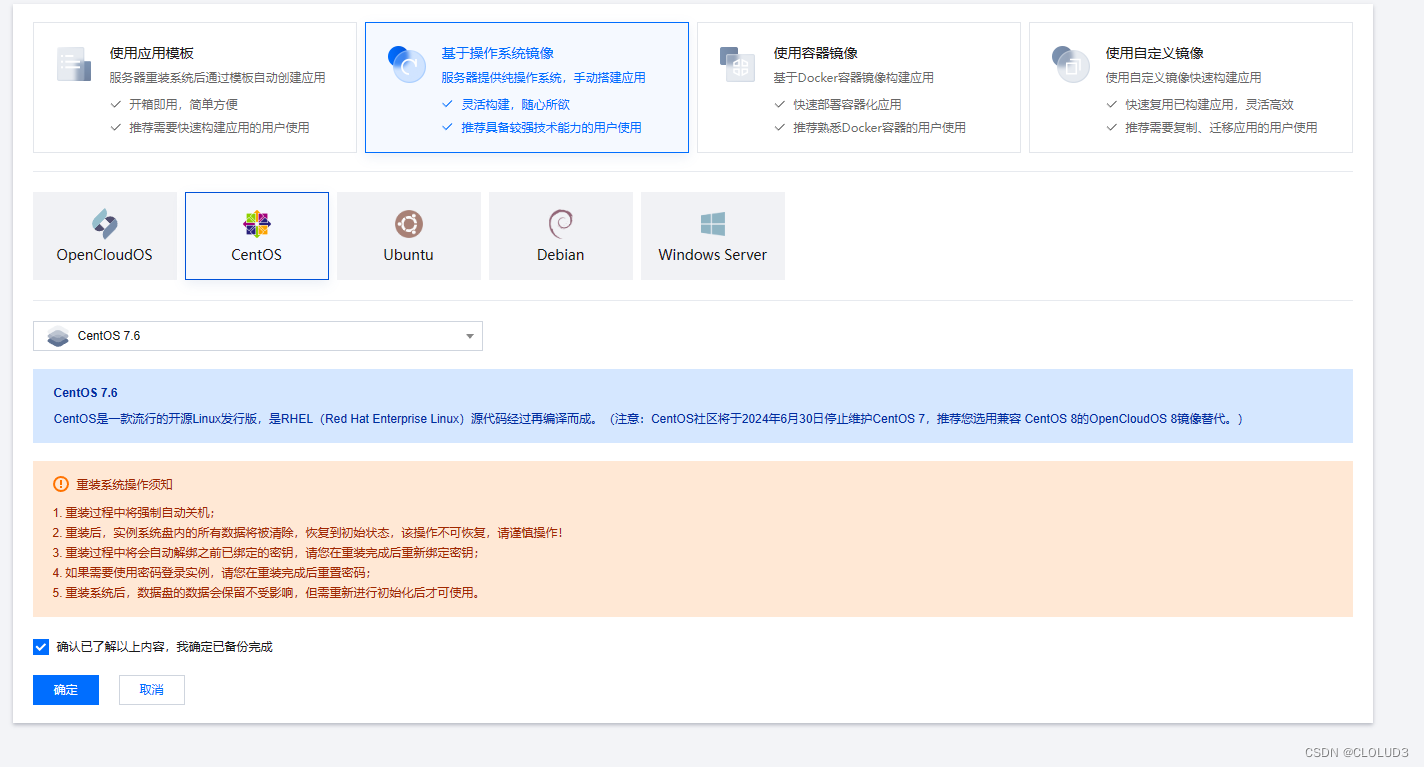The image size is (1424, 767).
Task: Click the notice line 4 about resetting password
Action: 212,573
